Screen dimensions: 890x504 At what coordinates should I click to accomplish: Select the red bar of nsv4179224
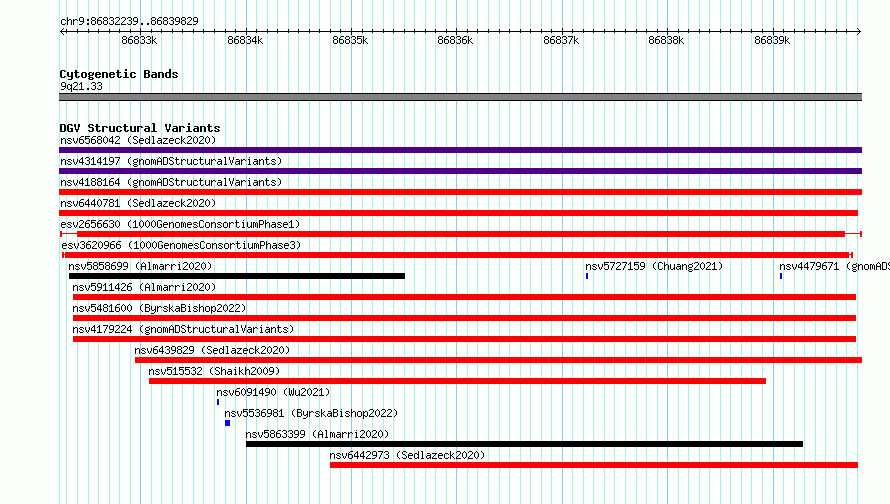point(464,339)
